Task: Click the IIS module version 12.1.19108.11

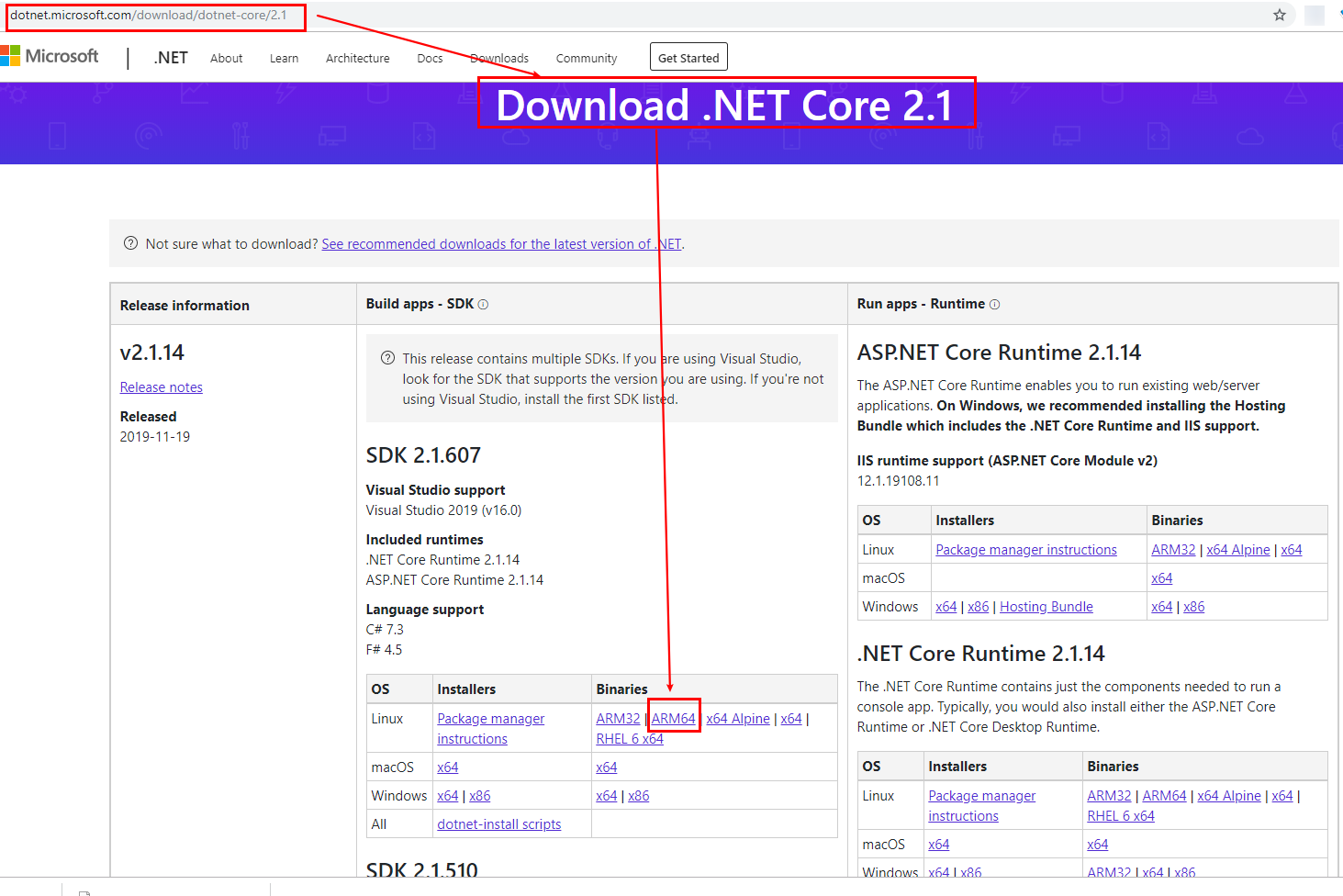Action: (898, 481)
